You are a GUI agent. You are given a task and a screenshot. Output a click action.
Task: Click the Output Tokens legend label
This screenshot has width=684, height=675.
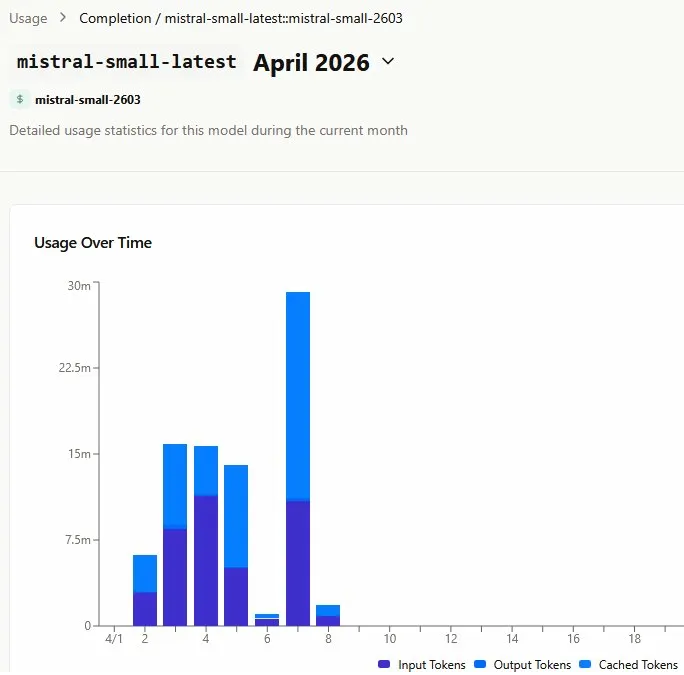coord(532,665)
